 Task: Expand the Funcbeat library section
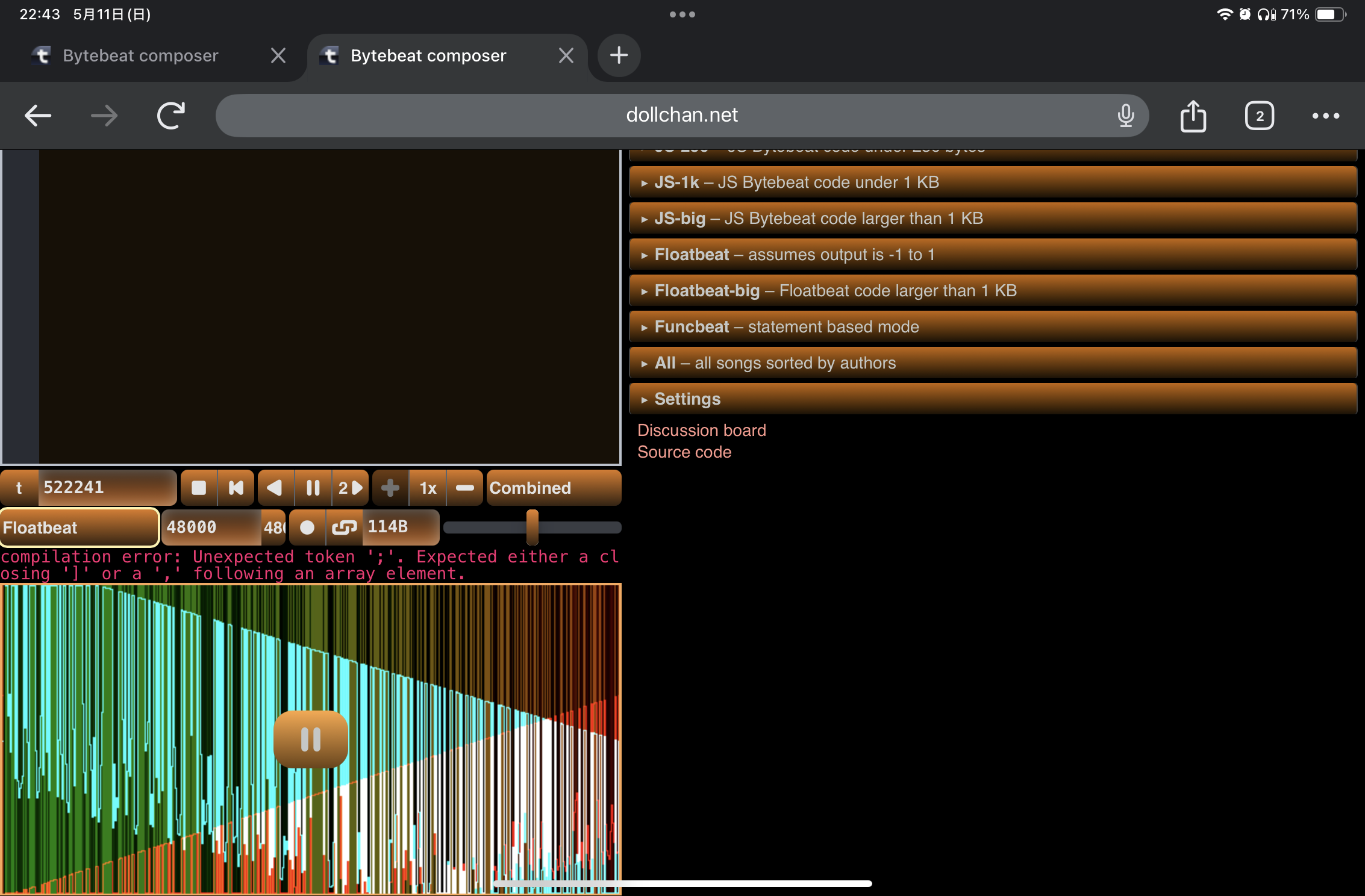pos(993,326)
